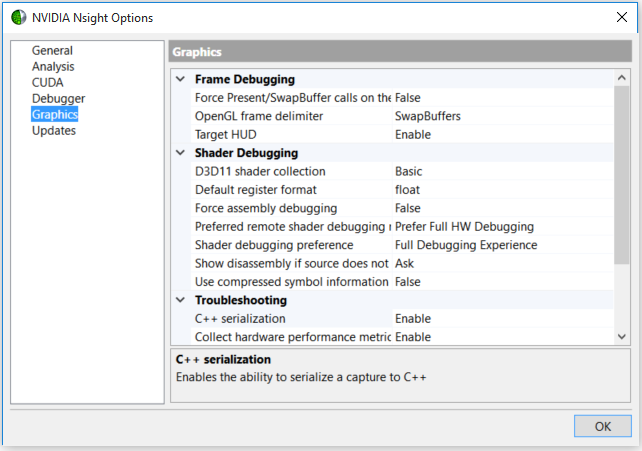The image size is (642, 451).
Task: Collapse the Frame Debugging section
Action: point(180,79)
